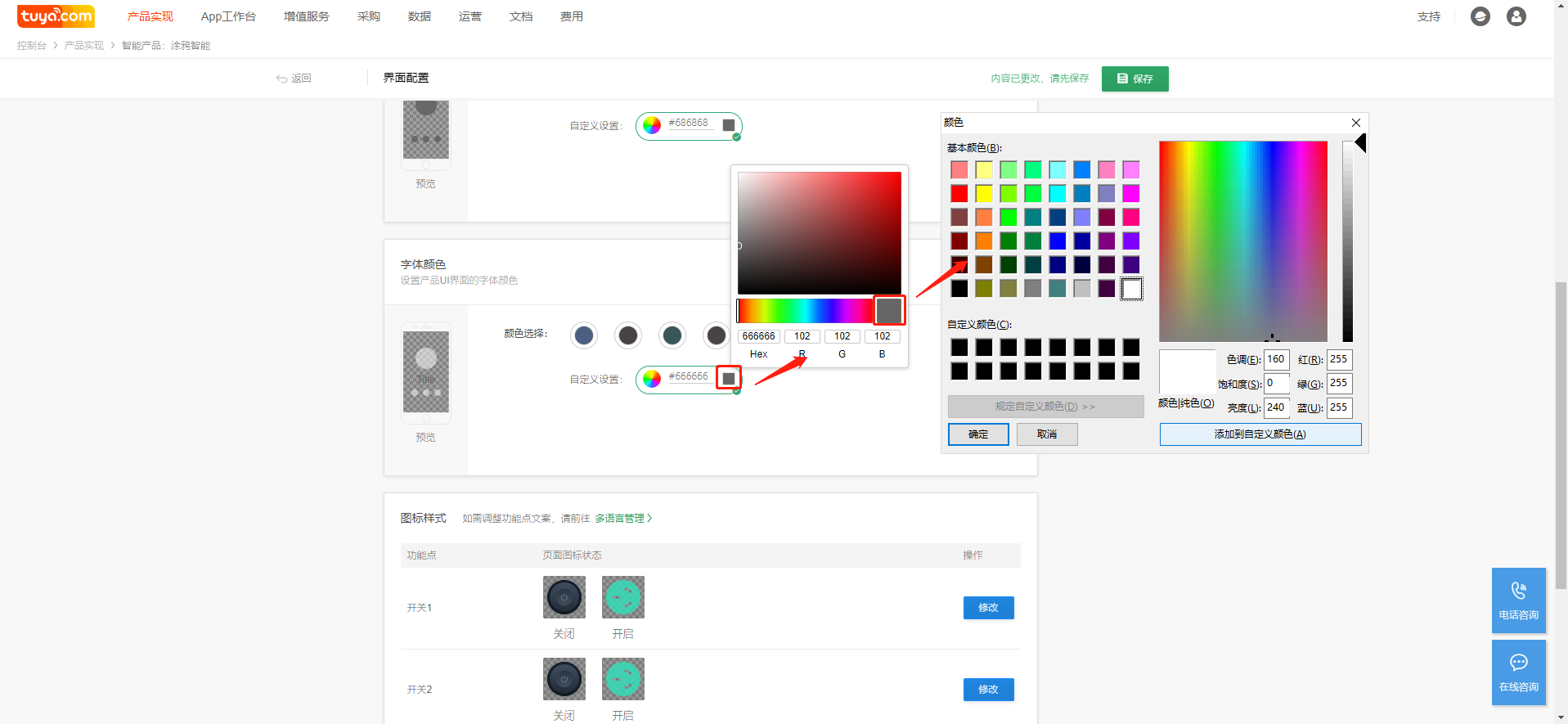Click the phone consultation icon button
1568x724 pixels.
pyautogui.click(x=1519, y=600)
